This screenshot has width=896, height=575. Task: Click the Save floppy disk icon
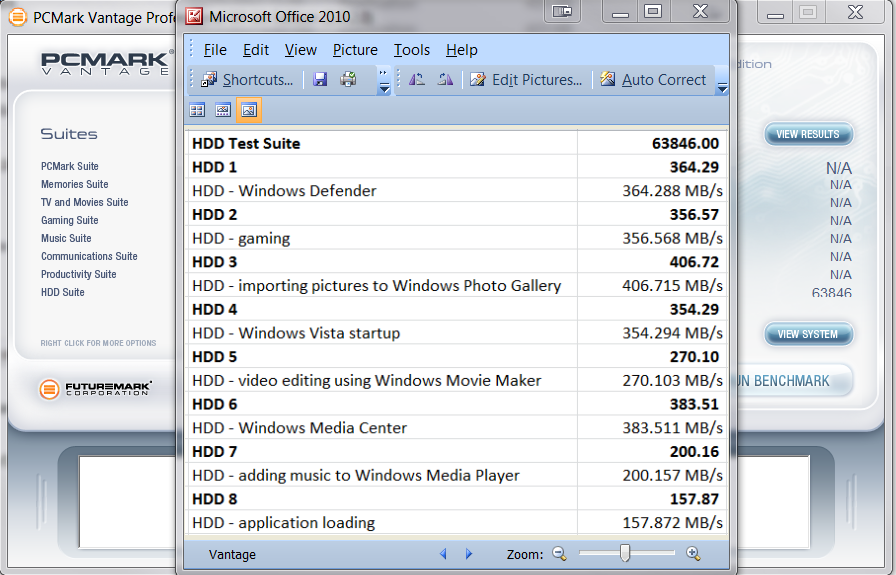320,80
